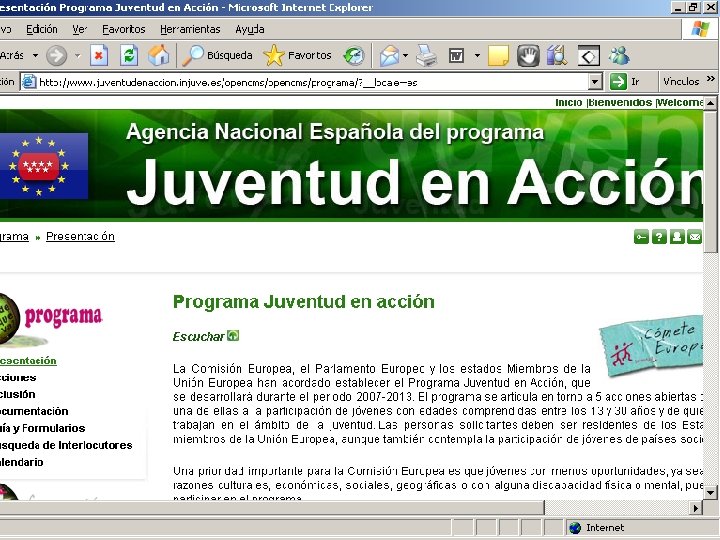Image resolution: width=720 pixels, height=540 pixels.
Task: Click the Edit with Word icon
Action: [x=456, y=56]
